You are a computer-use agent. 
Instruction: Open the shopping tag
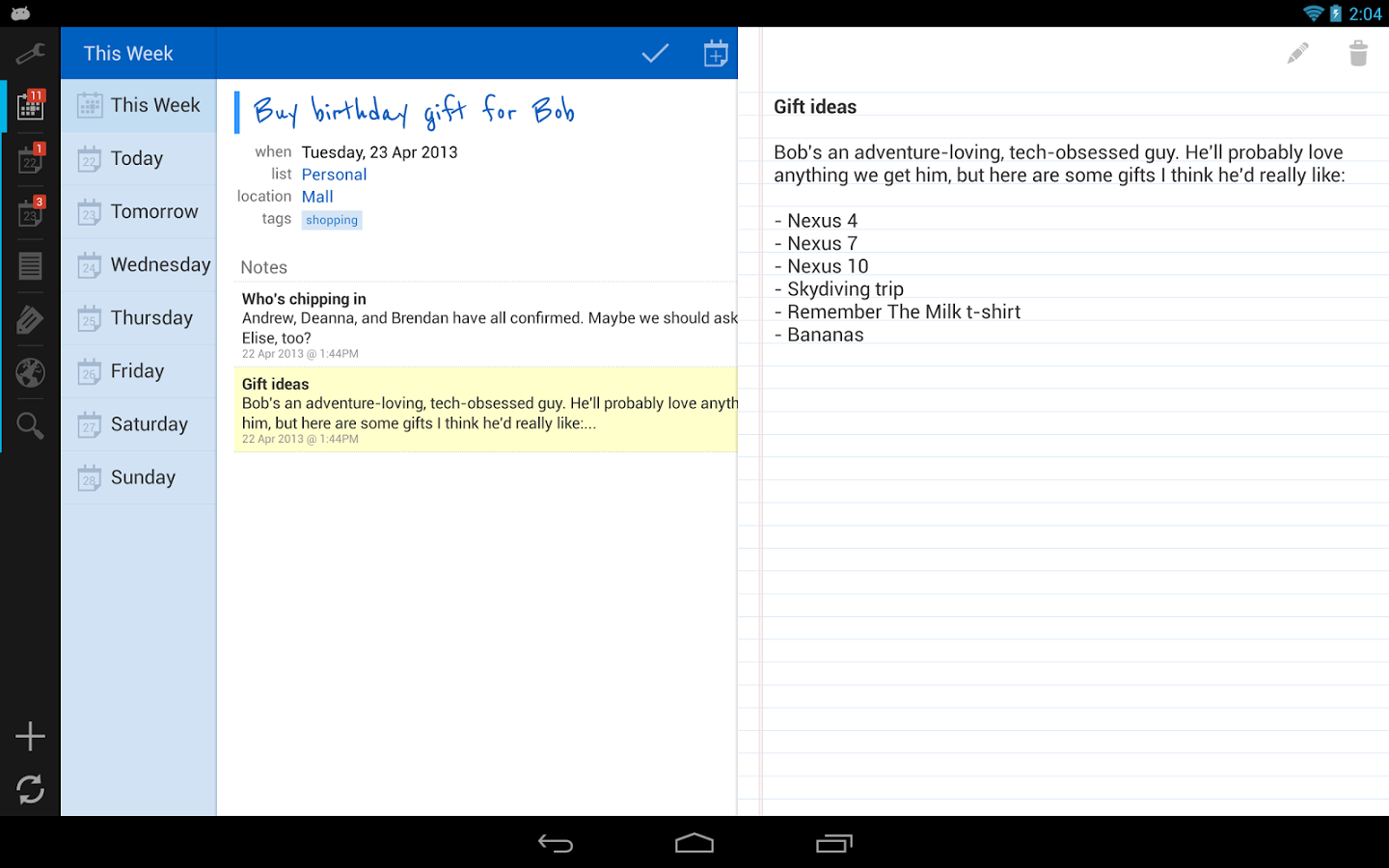click(x=332, y=220)
